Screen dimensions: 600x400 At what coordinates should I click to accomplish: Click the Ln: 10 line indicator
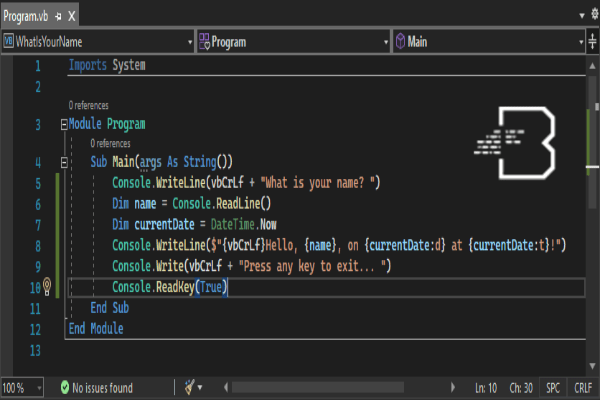coord(486,388)
